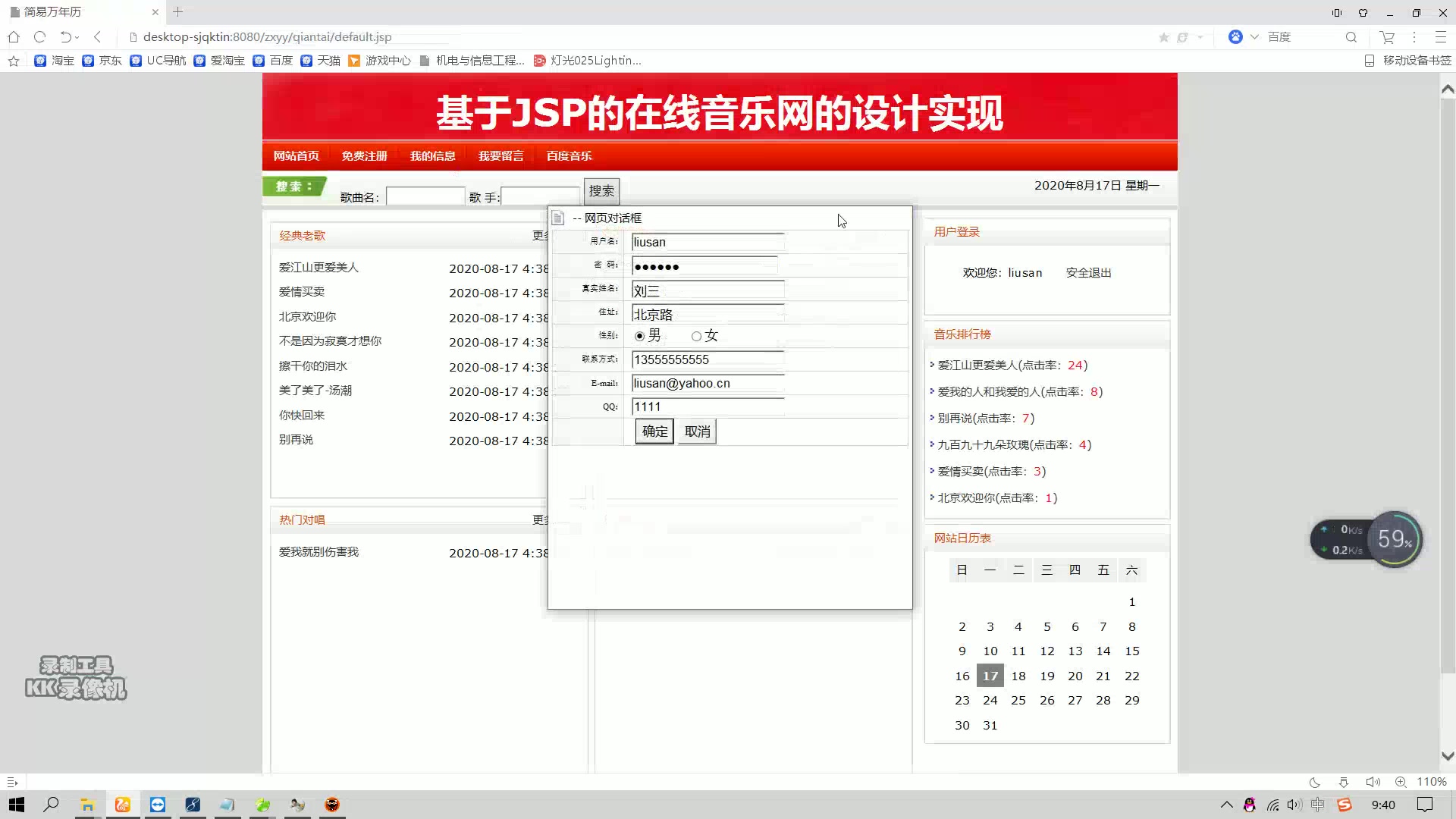Open File Explorer from taskbar
This screenshot has width=1456, height=819.
tap(87, 805)
